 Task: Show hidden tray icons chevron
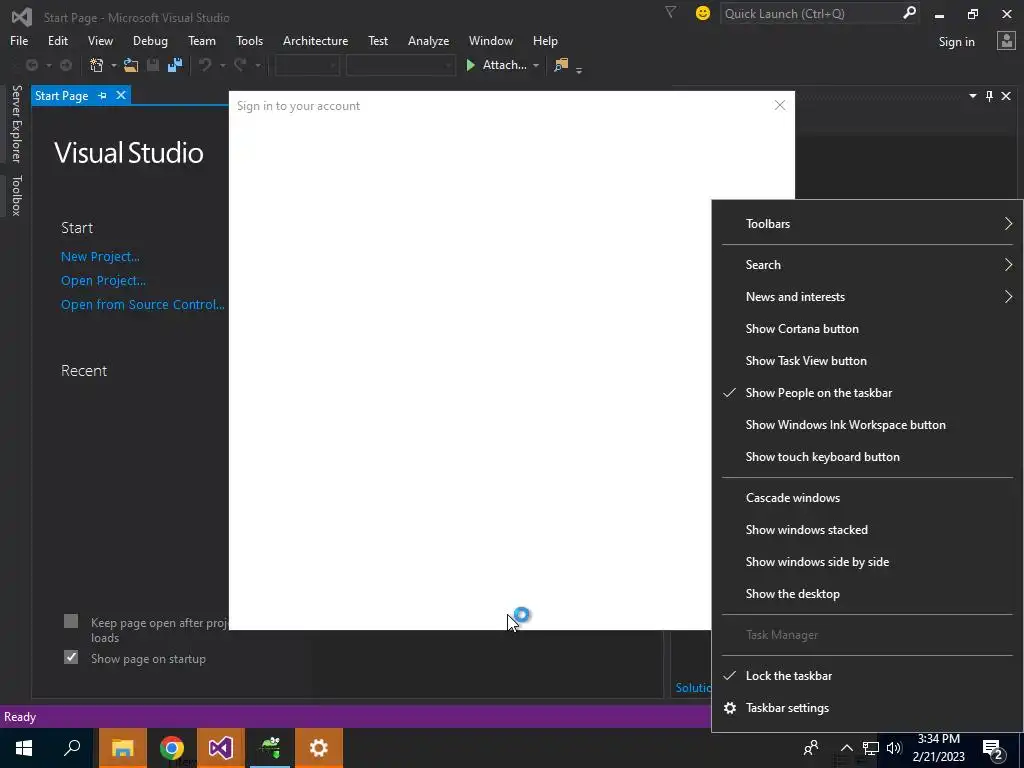click(x=846, y=748)
